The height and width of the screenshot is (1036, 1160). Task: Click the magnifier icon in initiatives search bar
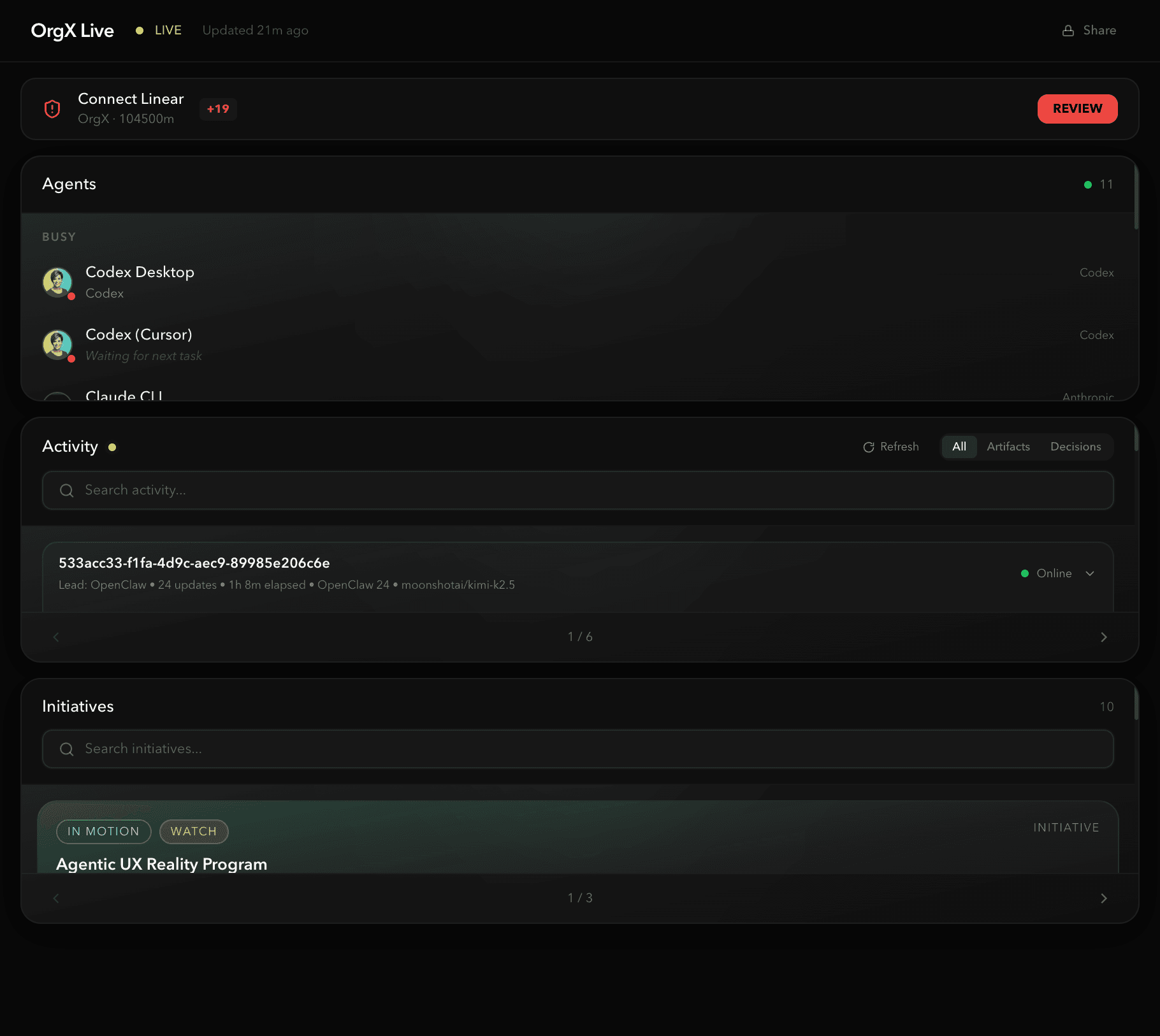(66, 749)
